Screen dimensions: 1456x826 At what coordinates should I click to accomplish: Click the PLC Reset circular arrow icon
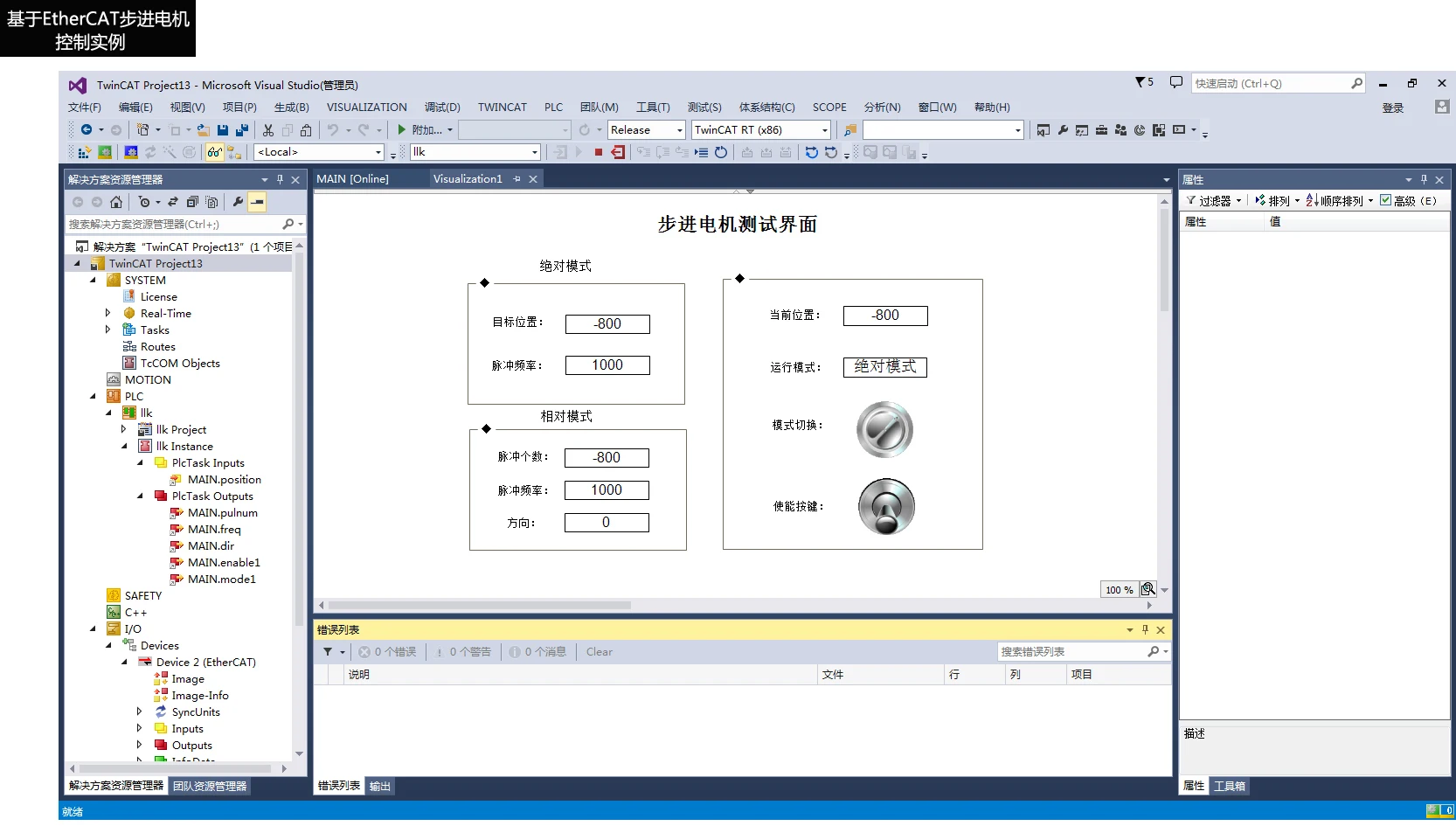pyautogui.click(x=721, y=152)
